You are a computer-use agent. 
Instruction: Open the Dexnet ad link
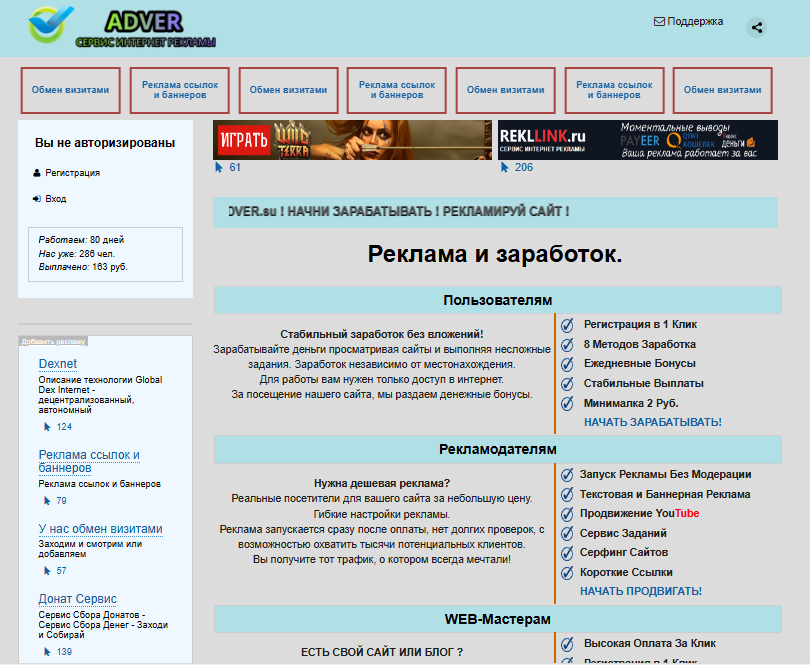point(58,364)
